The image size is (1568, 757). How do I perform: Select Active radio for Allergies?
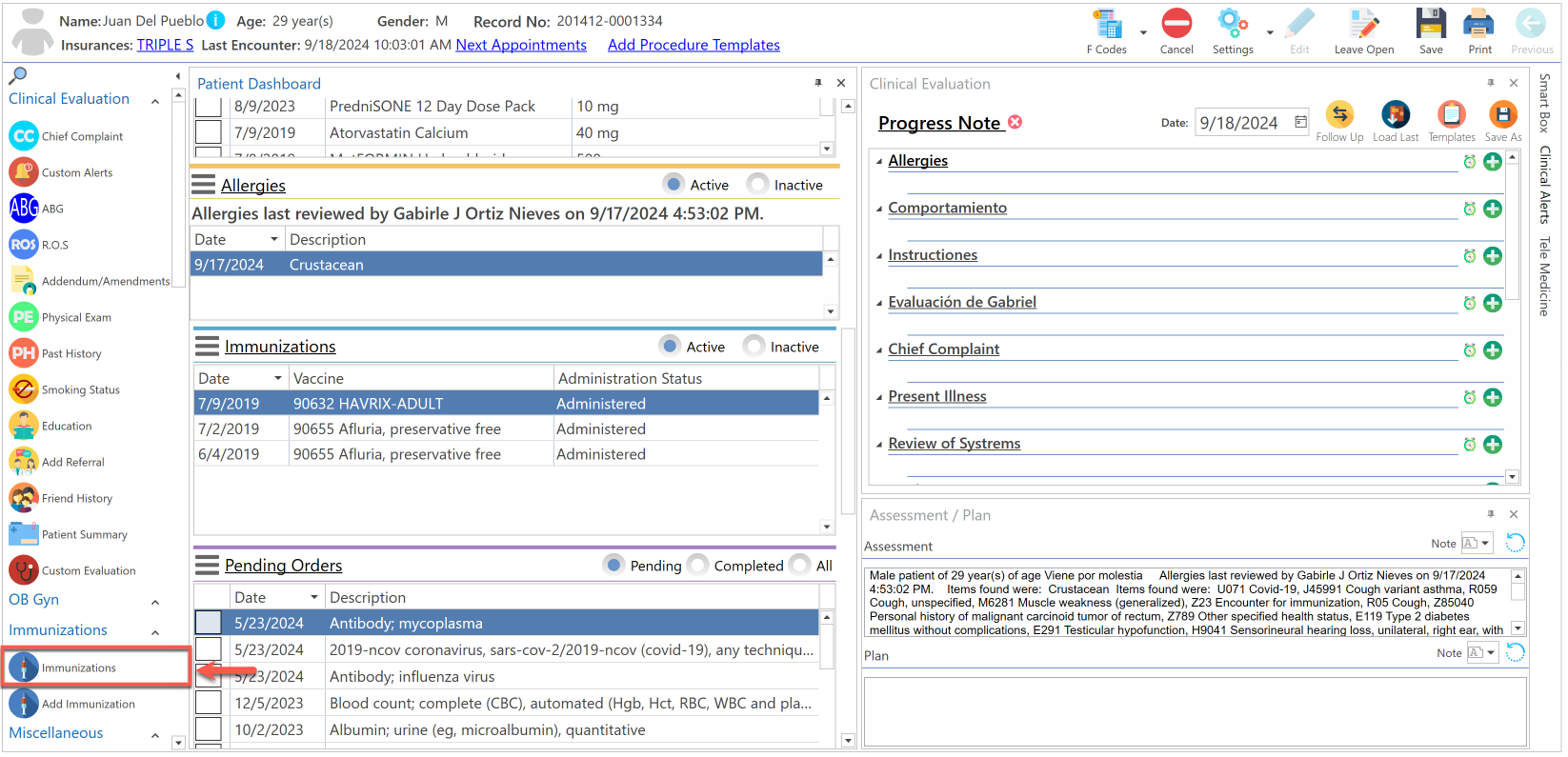[673, 184]
